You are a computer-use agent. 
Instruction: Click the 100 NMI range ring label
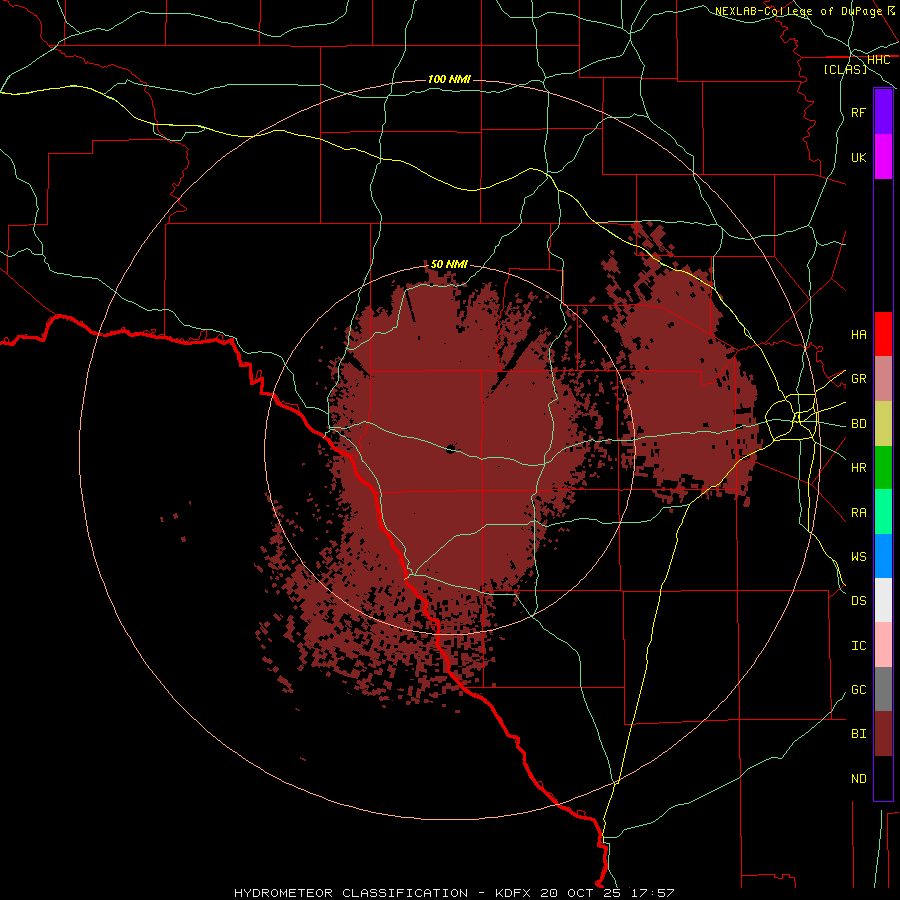coord(449,79)
